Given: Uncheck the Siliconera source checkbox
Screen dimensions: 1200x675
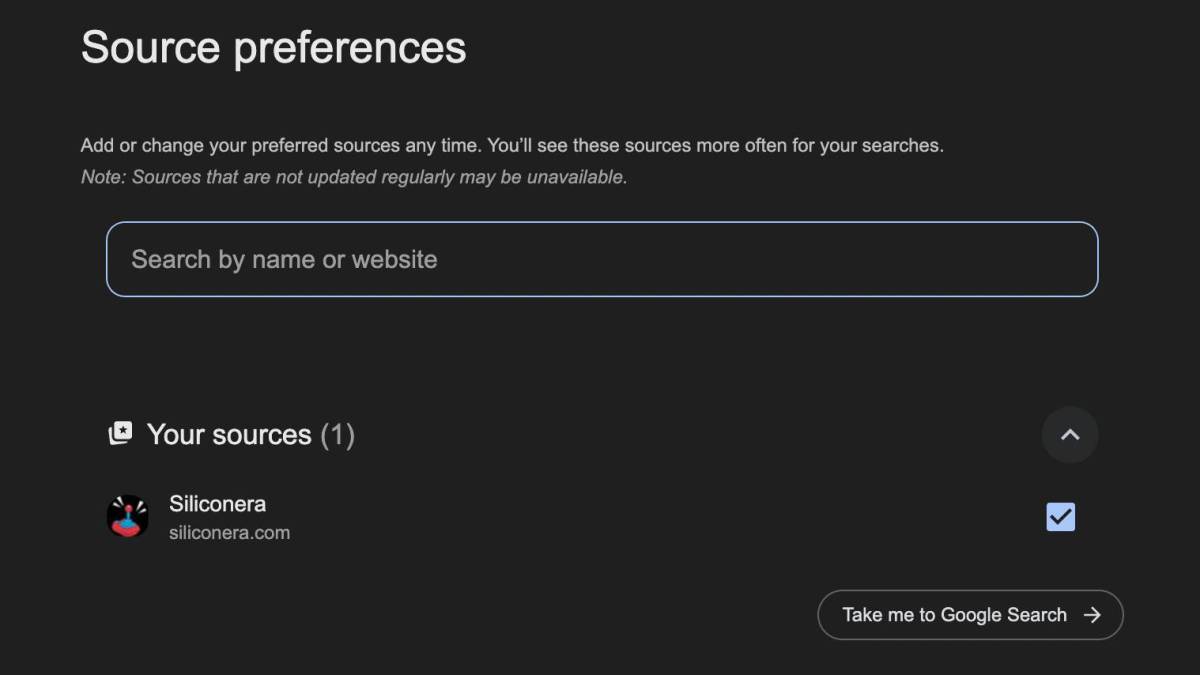Looking at the screenshot, I should pyautogui.click(x=1060, y=517).
